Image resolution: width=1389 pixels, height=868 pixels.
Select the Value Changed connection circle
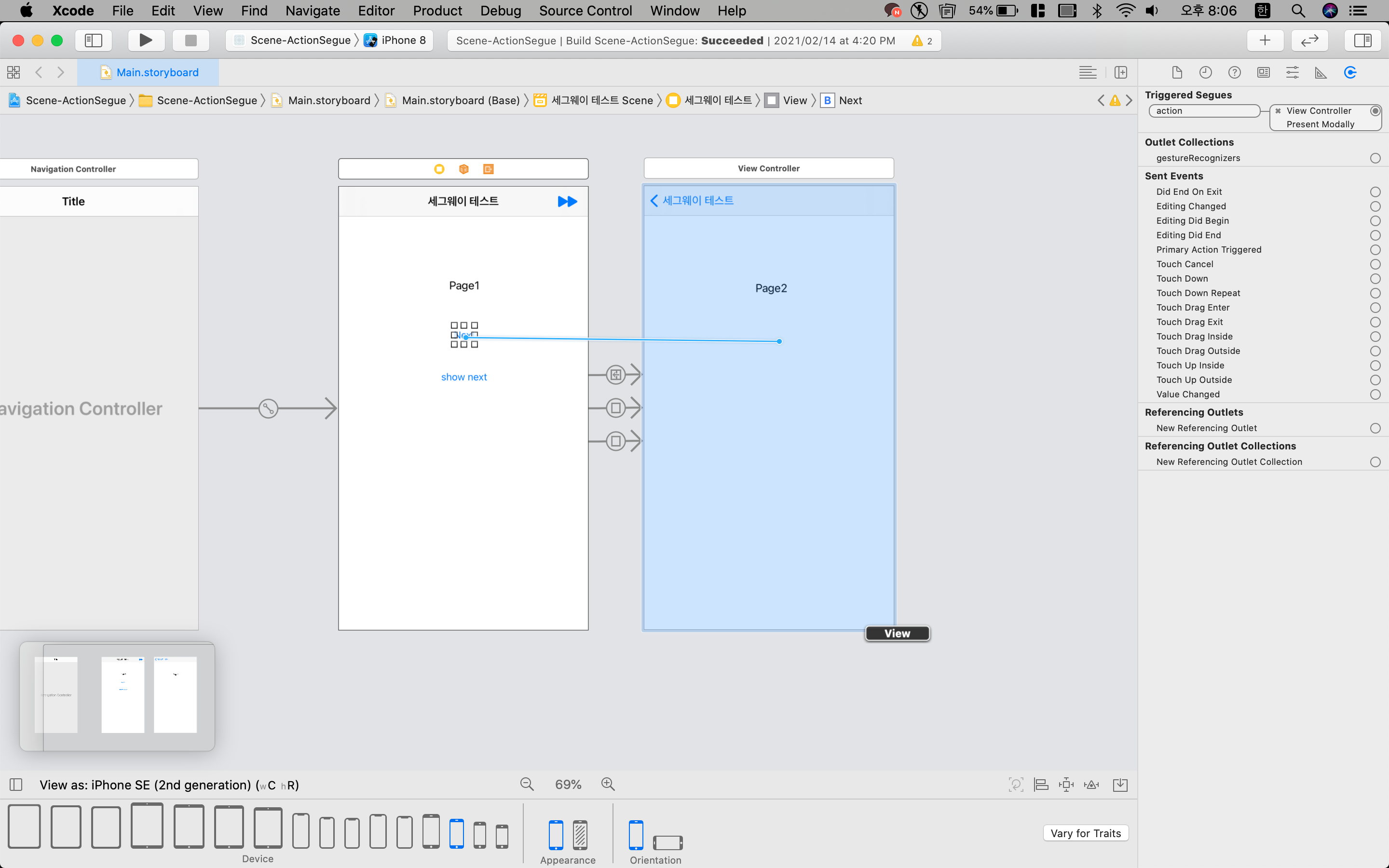pyautogui.click(x=1375, y=394)
